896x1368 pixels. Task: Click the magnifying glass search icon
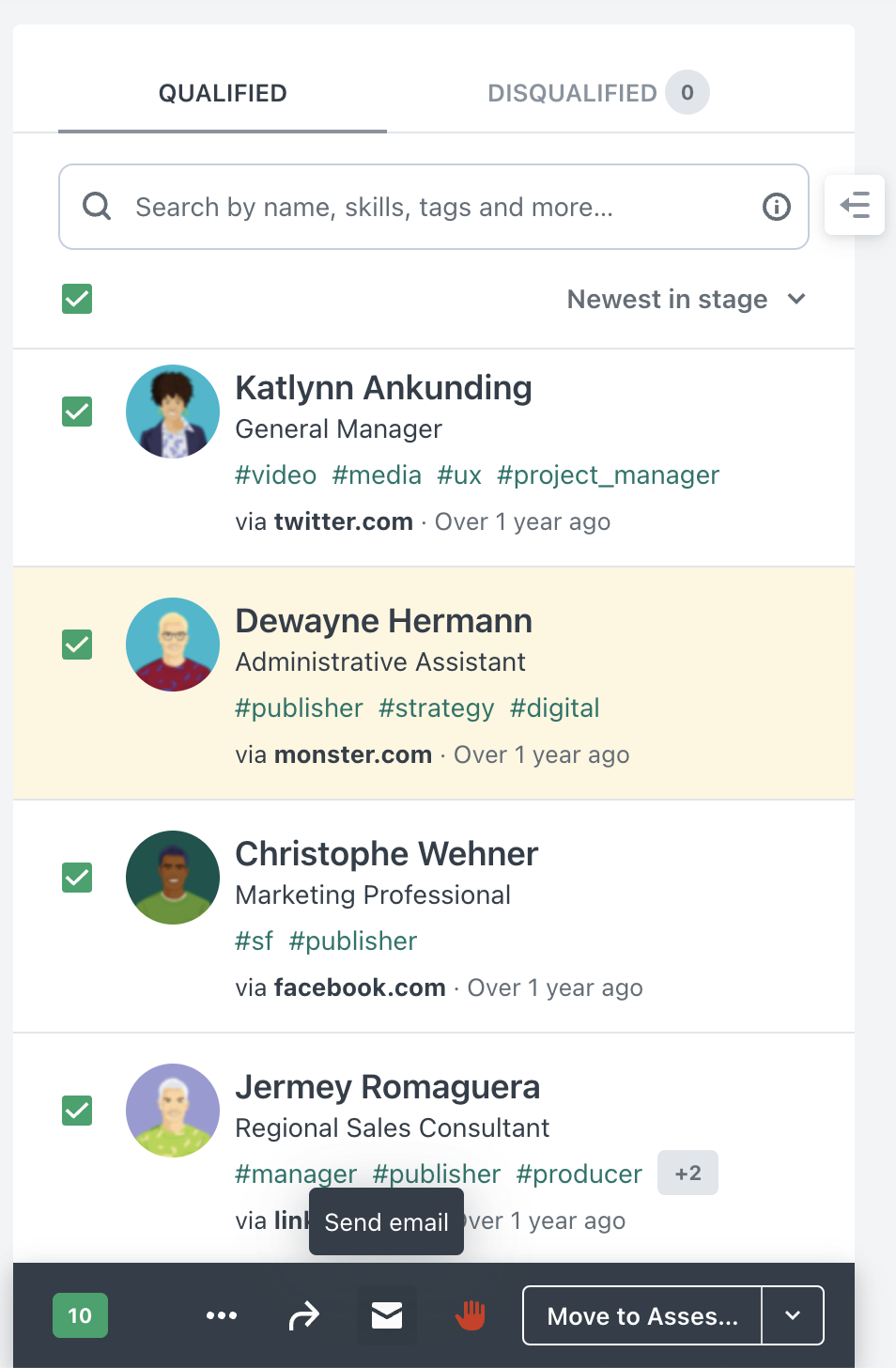[x=97, y=206]
